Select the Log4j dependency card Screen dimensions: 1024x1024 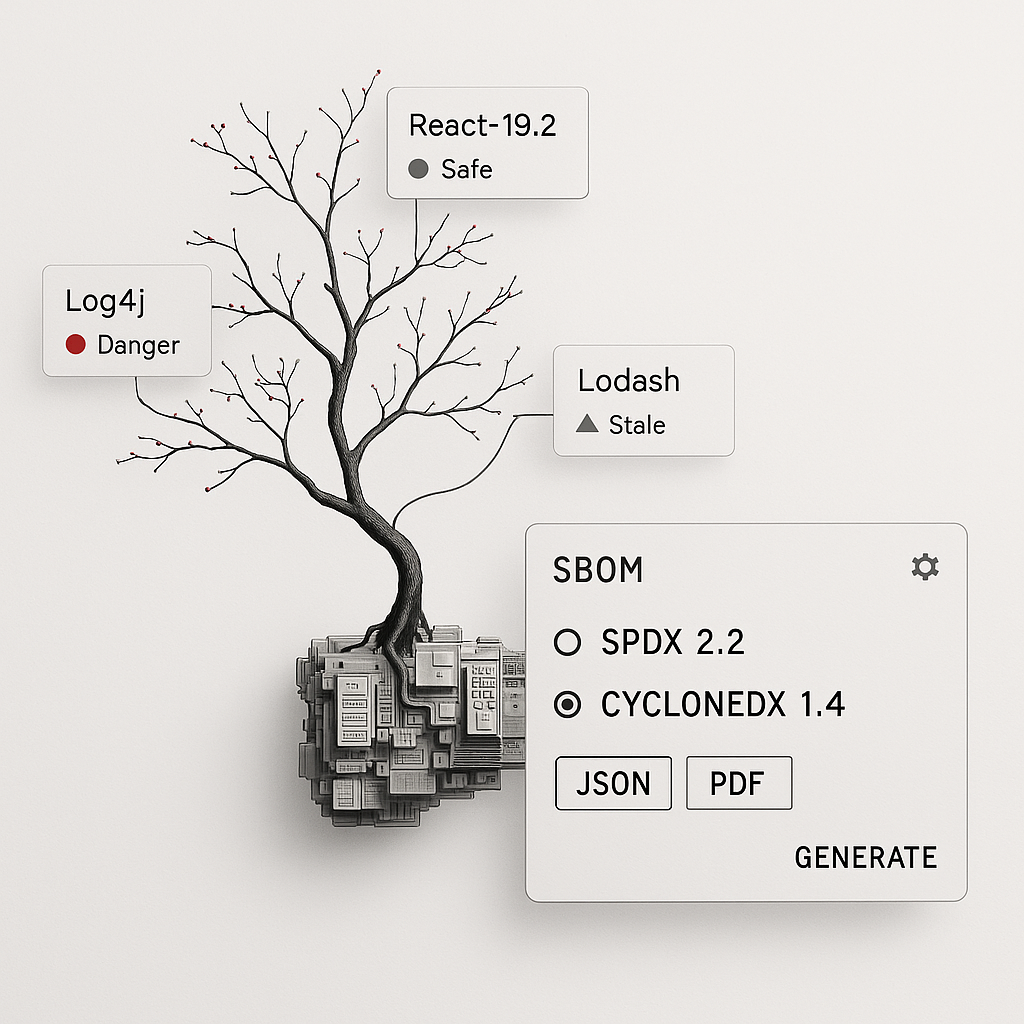click(x=126, y=322)
